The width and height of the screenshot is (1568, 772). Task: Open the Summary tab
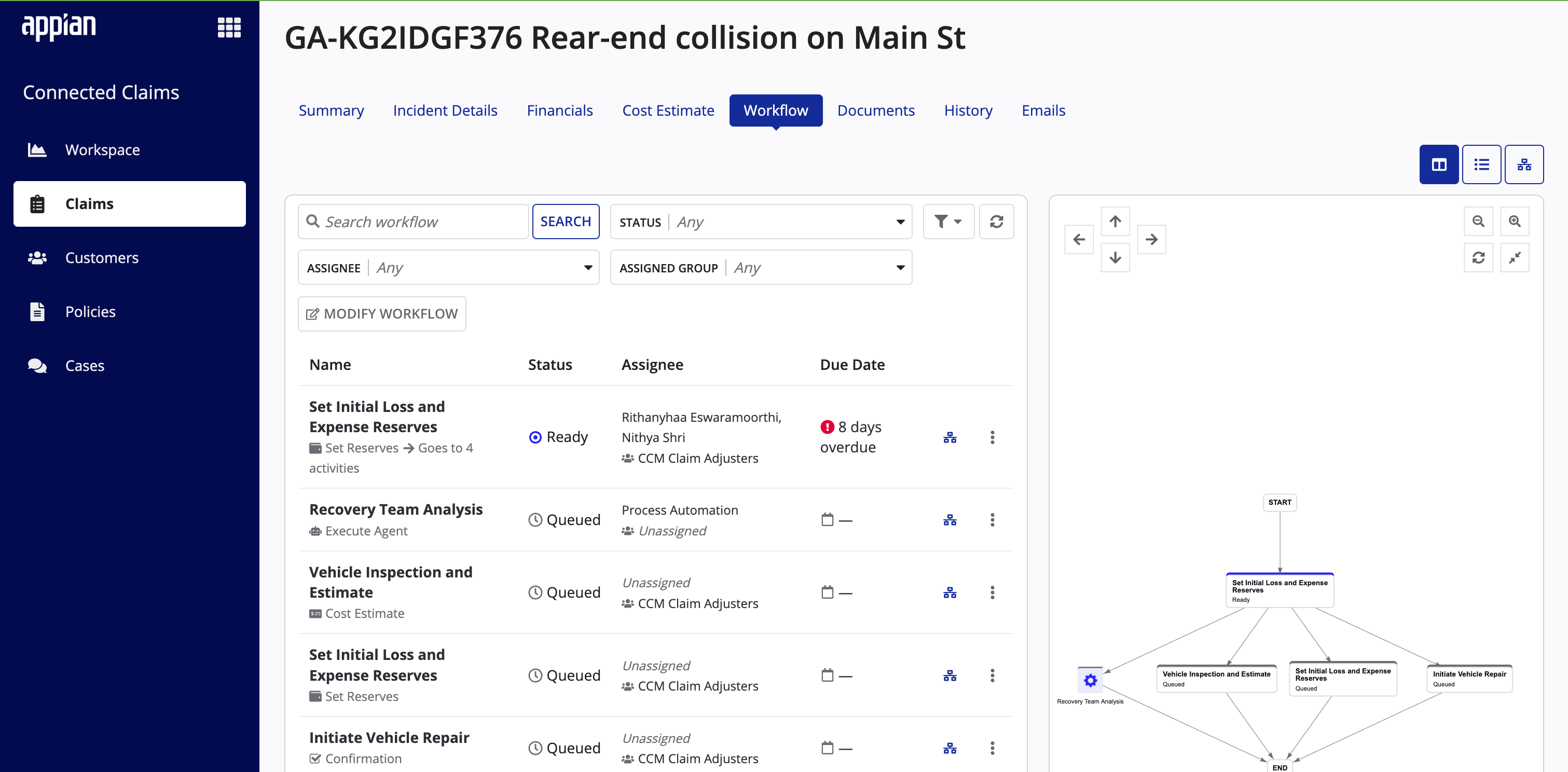(x=331, y=111)
